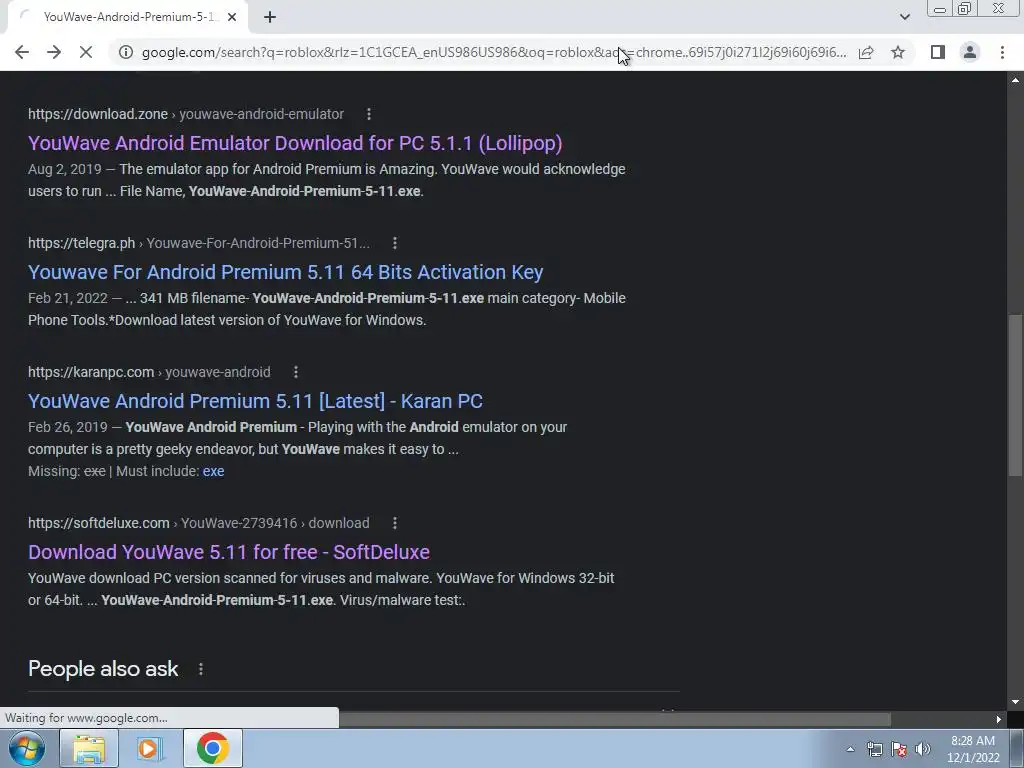The width and height of the screenshot is (1024, 768).
Task: Click the browser Back arrow
Action: 22,52
